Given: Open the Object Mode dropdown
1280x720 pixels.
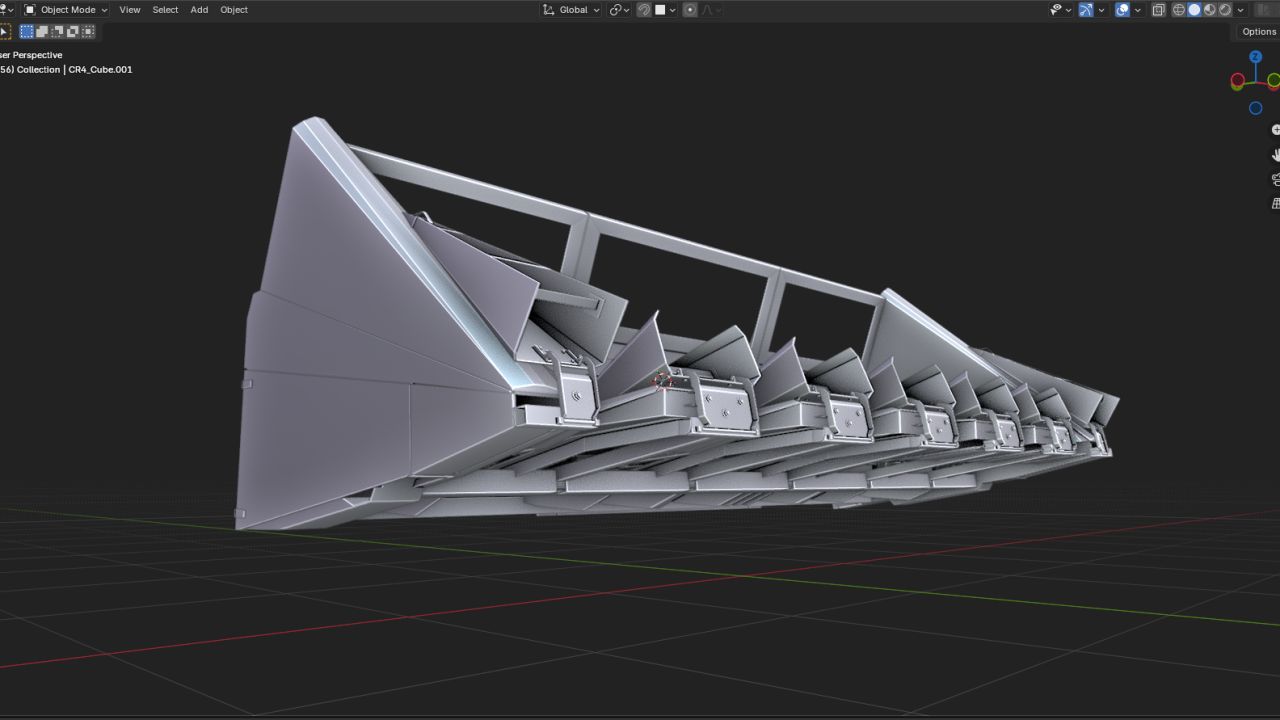Looking at the screenshot, I should (66, 10).
